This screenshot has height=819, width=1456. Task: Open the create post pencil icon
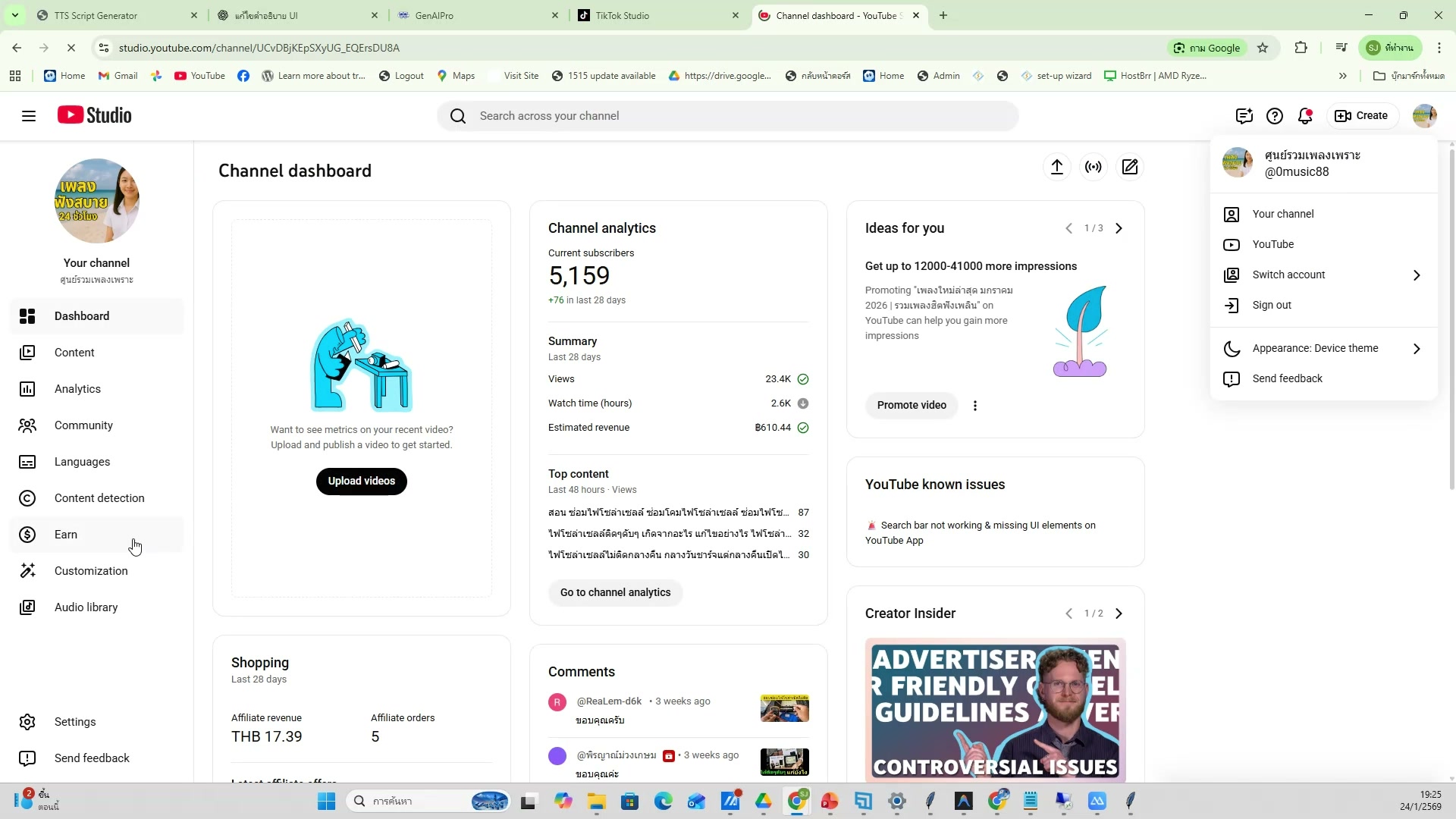[1129, 167]
